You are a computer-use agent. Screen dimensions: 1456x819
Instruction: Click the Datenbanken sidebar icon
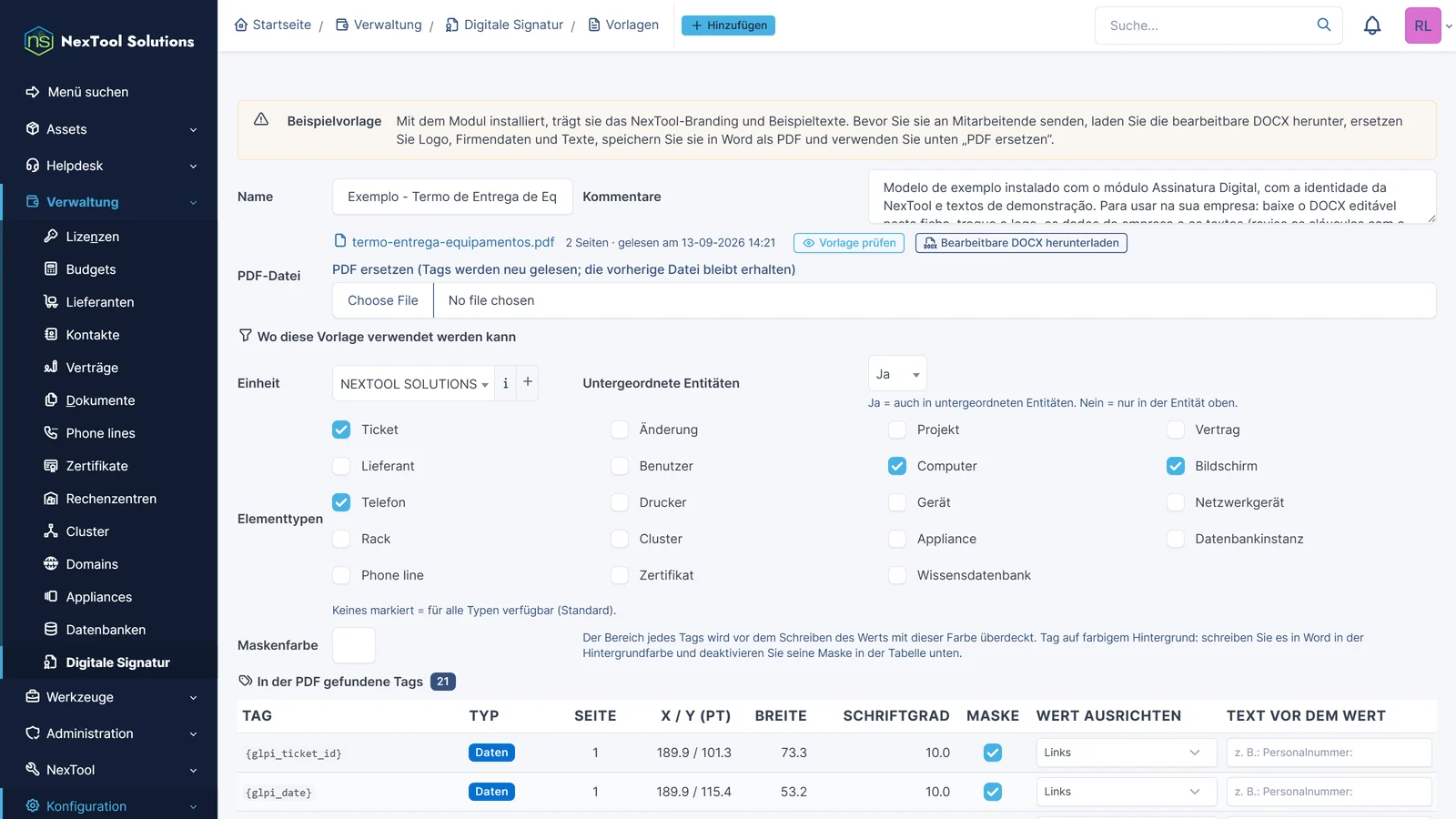(x=51, y=630)
